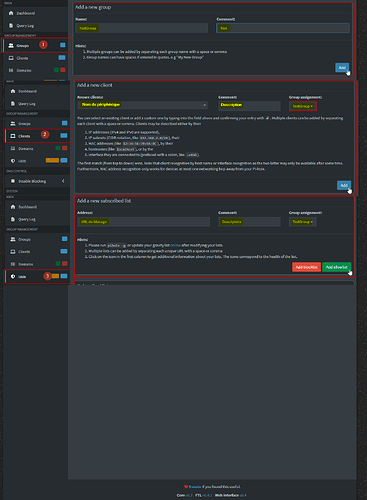Click Clients laptop icon in sidebar with Groups active
The height and width of the screenshot is (500, 367).
11,58
